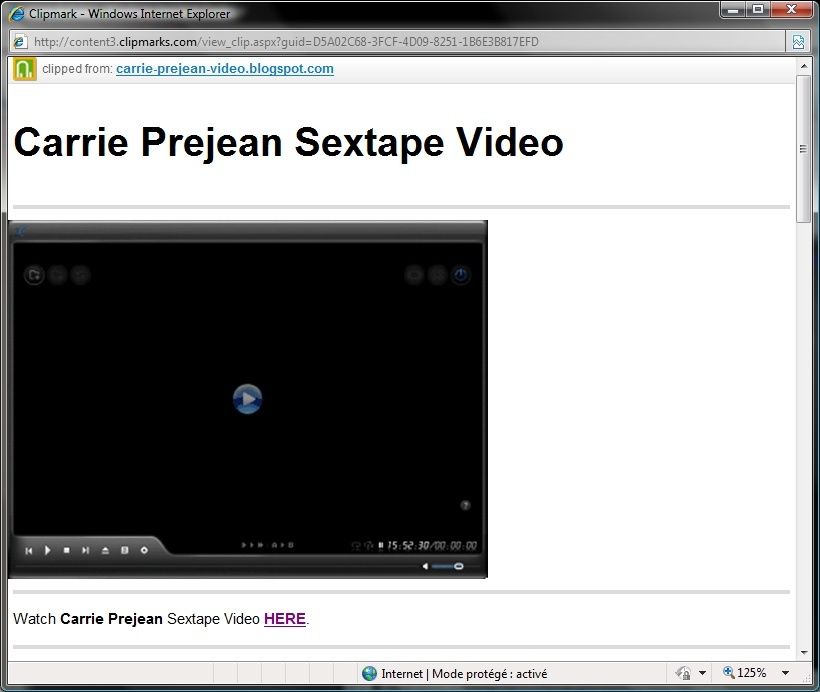Click the speaker mute icon in player
820x692 pixels.
tap(425, 566)
